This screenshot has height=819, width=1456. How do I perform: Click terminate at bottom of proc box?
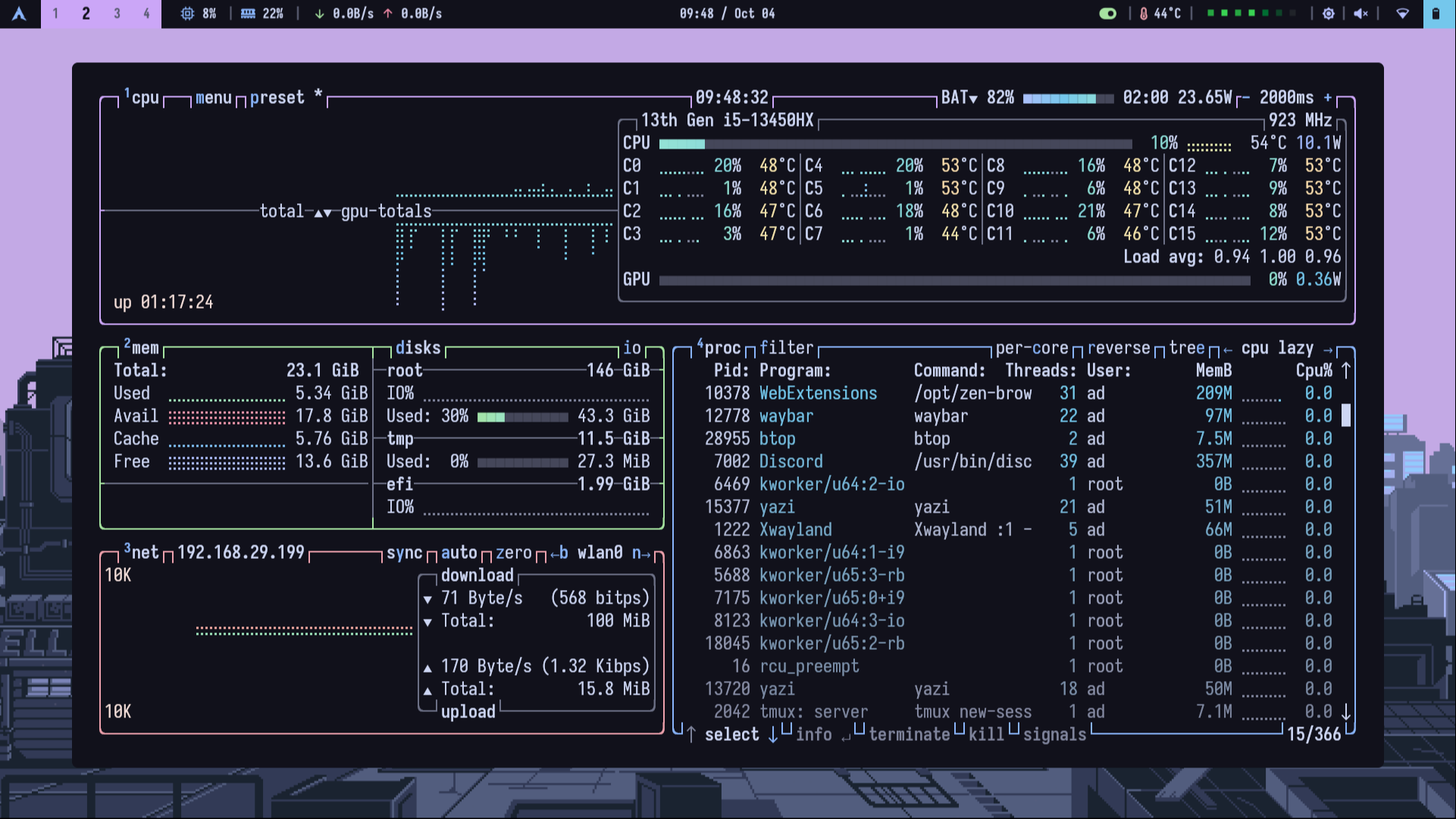(909, 734)
